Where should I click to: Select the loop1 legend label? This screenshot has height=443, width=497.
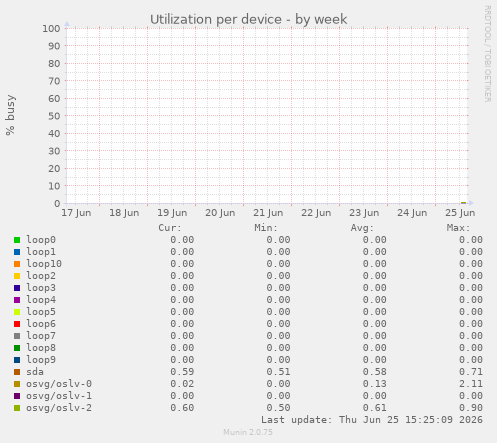coord(41,252)
